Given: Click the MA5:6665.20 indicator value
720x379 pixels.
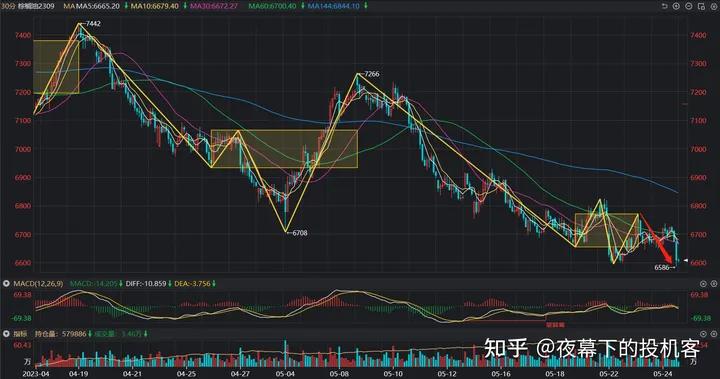Looking at the screenshot, I should point(97,6).
